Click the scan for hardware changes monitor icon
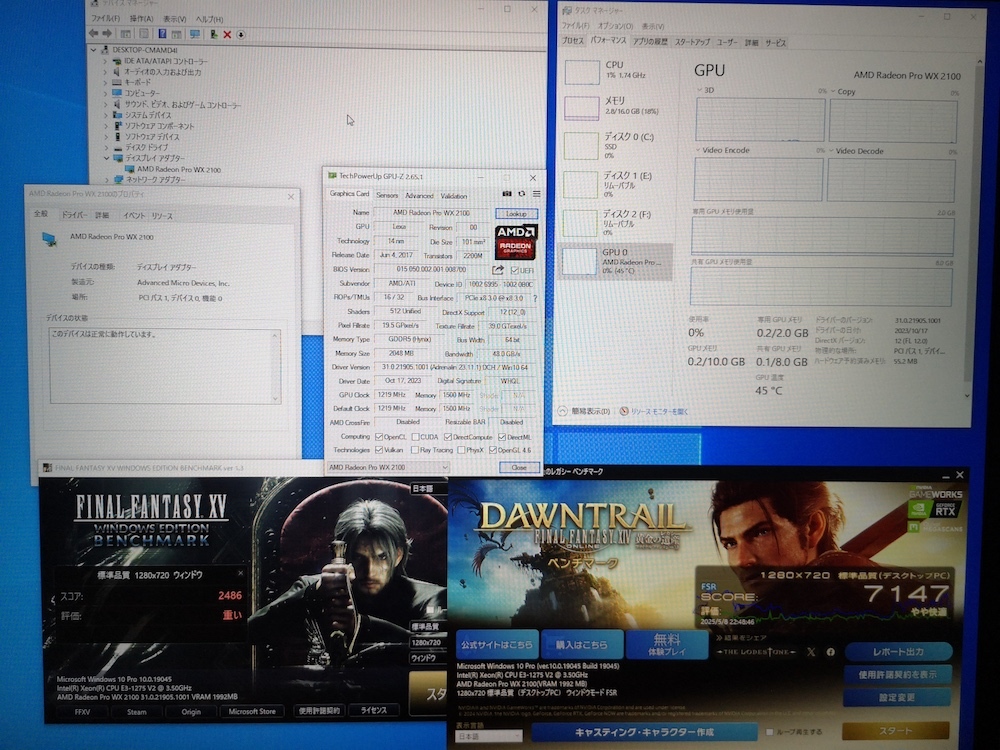This screenshot has width=1000, height=750. [195, 34]
